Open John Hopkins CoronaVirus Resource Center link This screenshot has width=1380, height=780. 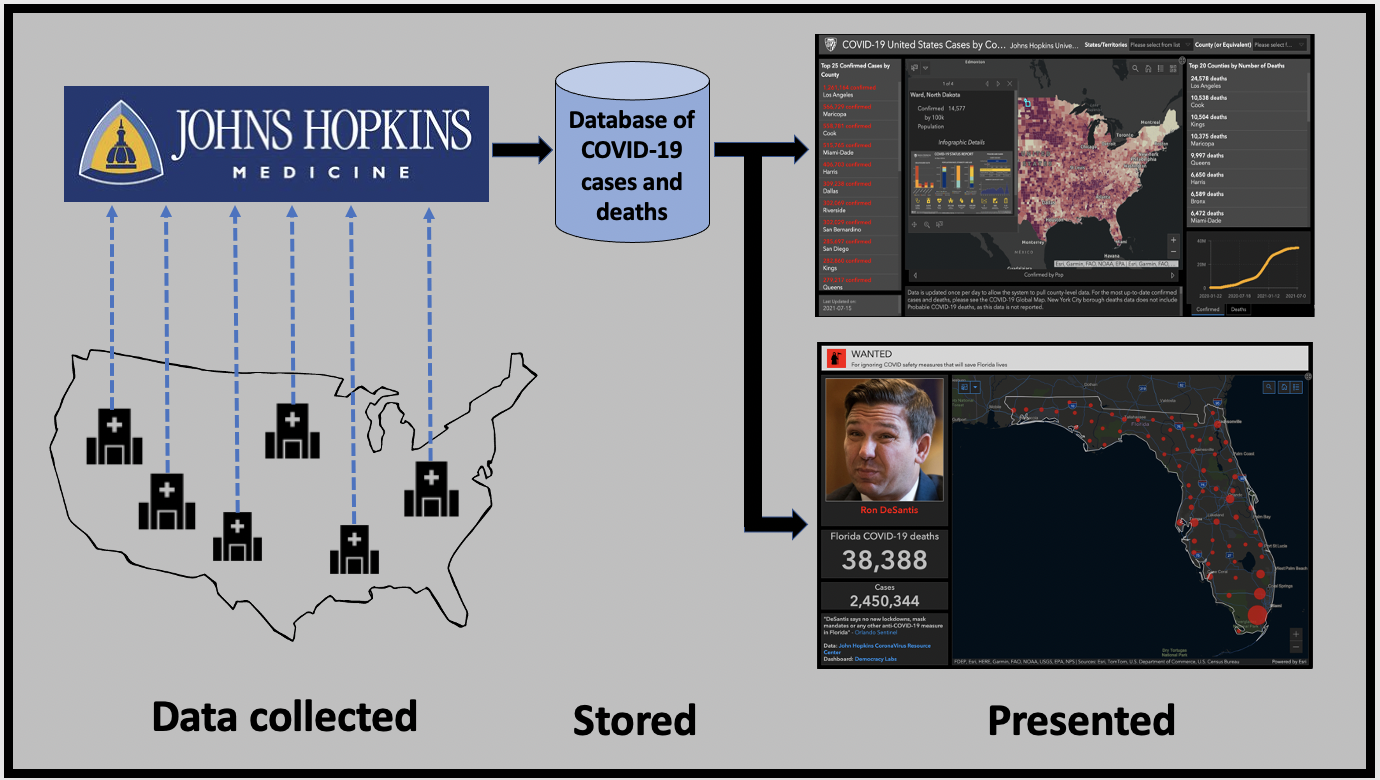[885, 649]
